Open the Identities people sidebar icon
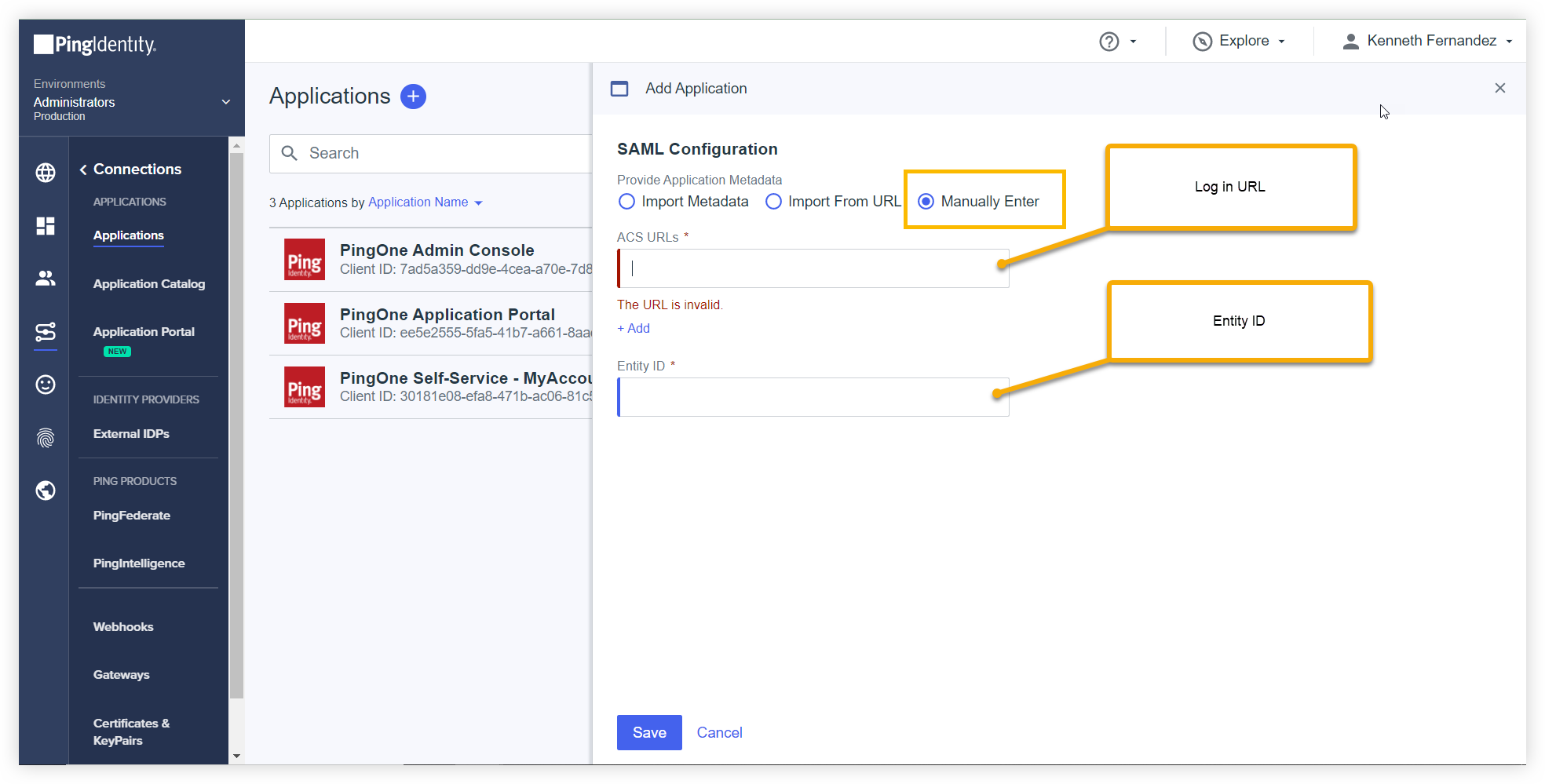1545x784 pixels. [x=46, y=278]
